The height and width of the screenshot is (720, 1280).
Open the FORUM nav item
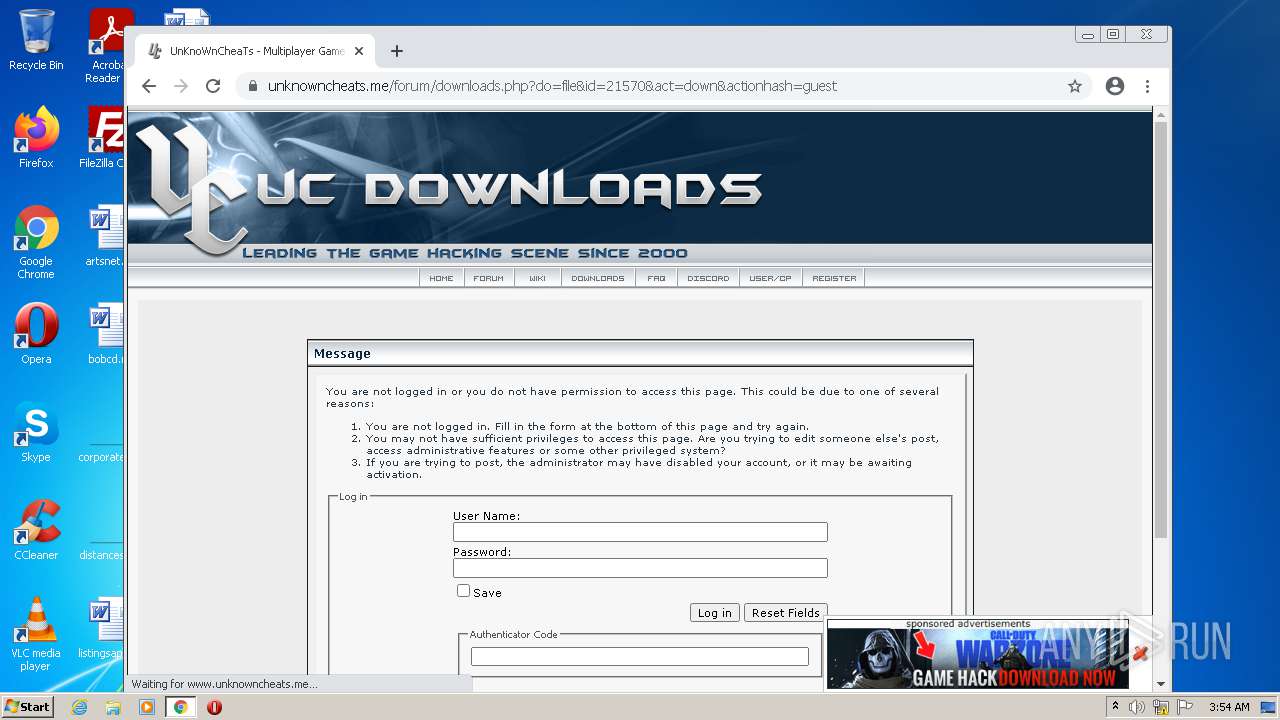(488, 278)
